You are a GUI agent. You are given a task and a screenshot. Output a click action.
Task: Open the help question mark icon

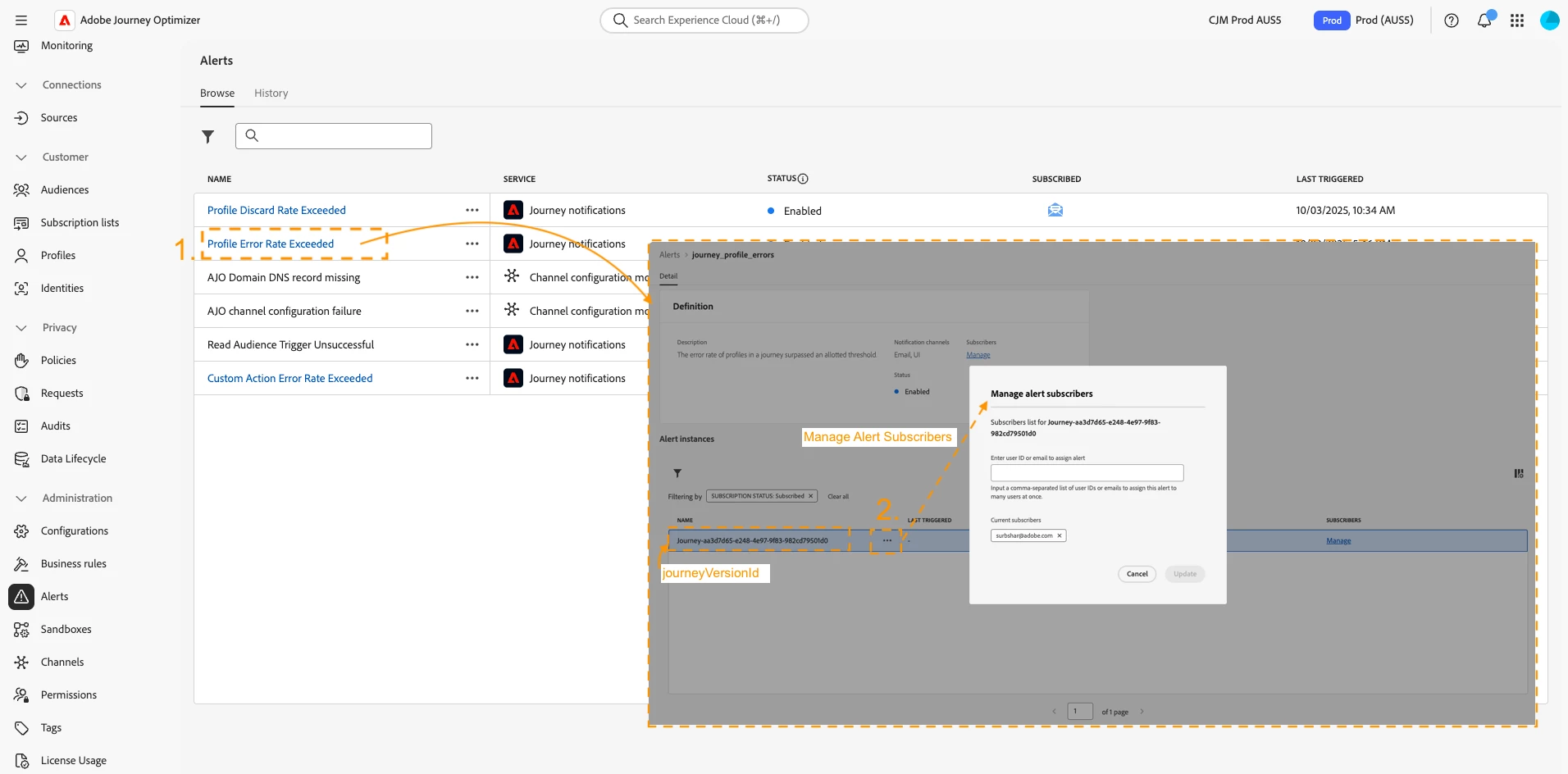[1452, 20]
